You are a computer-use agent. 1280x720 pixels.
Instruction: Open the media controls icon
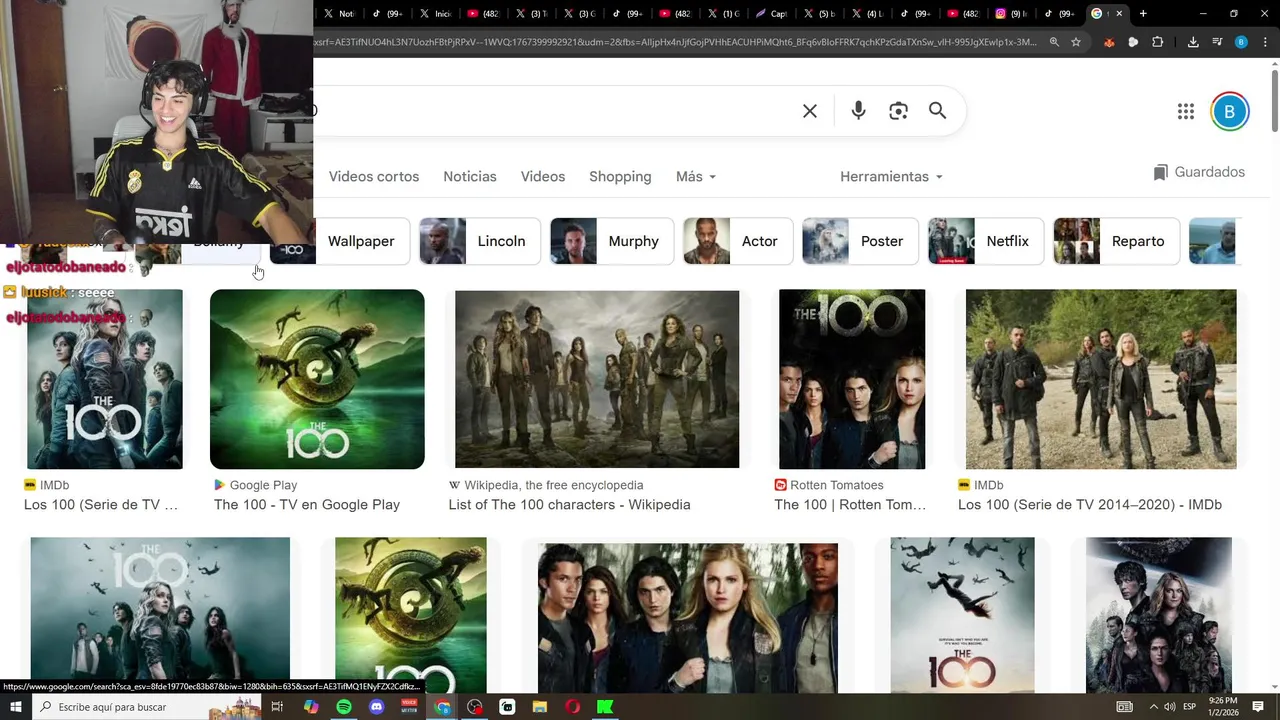coord(1217,42)
